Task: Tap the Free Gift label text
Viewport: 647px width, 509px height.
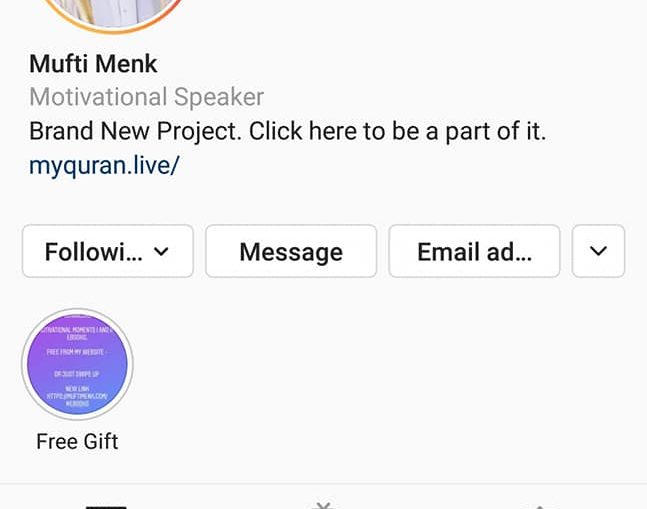Action: [x=77, y=441]
